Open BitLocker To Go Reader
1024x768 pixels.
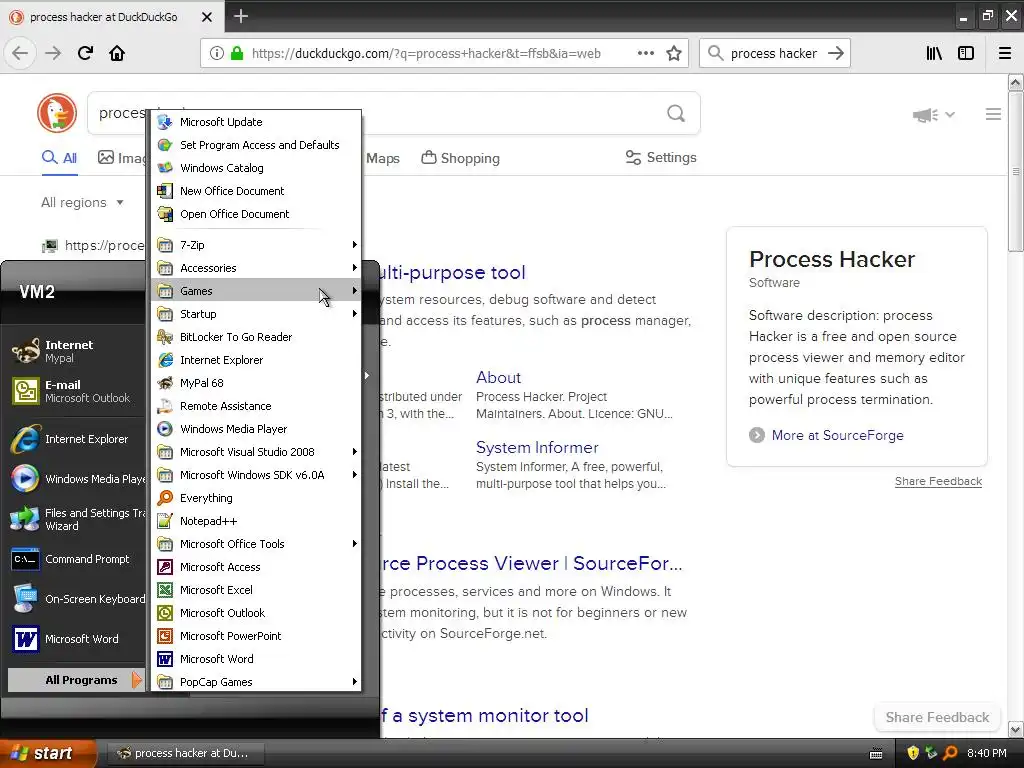click(x=256, y=337)
